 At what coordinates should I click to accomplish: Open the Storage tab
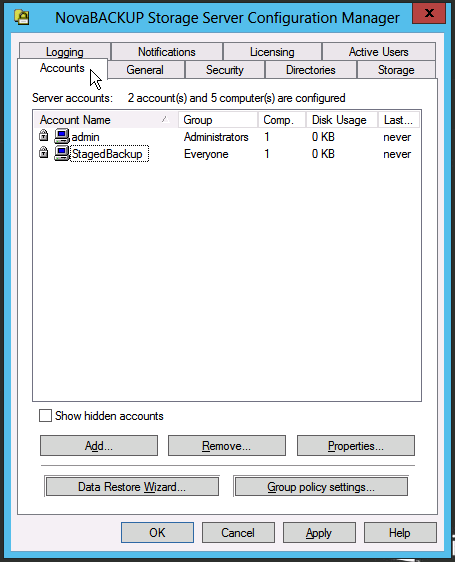tap(396, 70)
